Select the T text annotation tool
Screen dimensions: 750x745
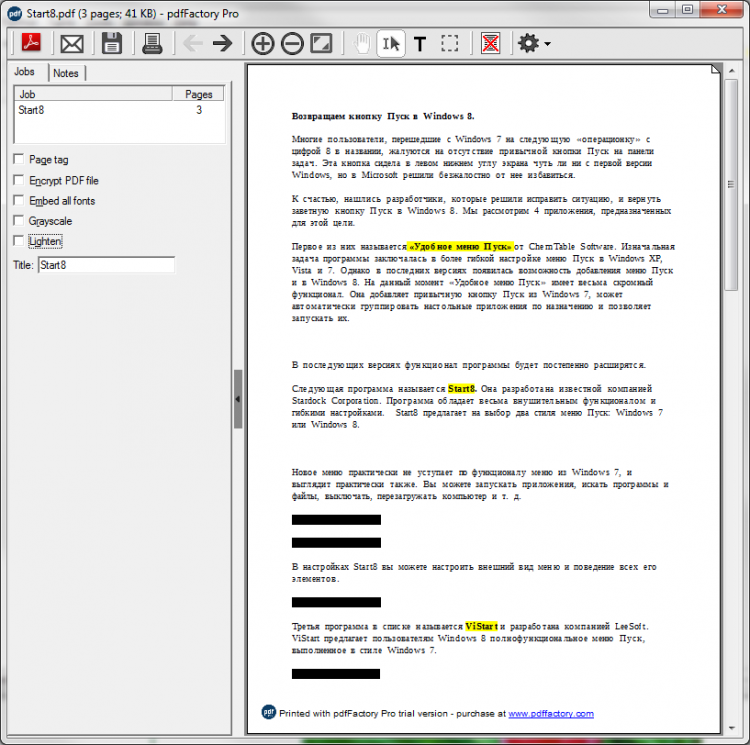[420, 44]
